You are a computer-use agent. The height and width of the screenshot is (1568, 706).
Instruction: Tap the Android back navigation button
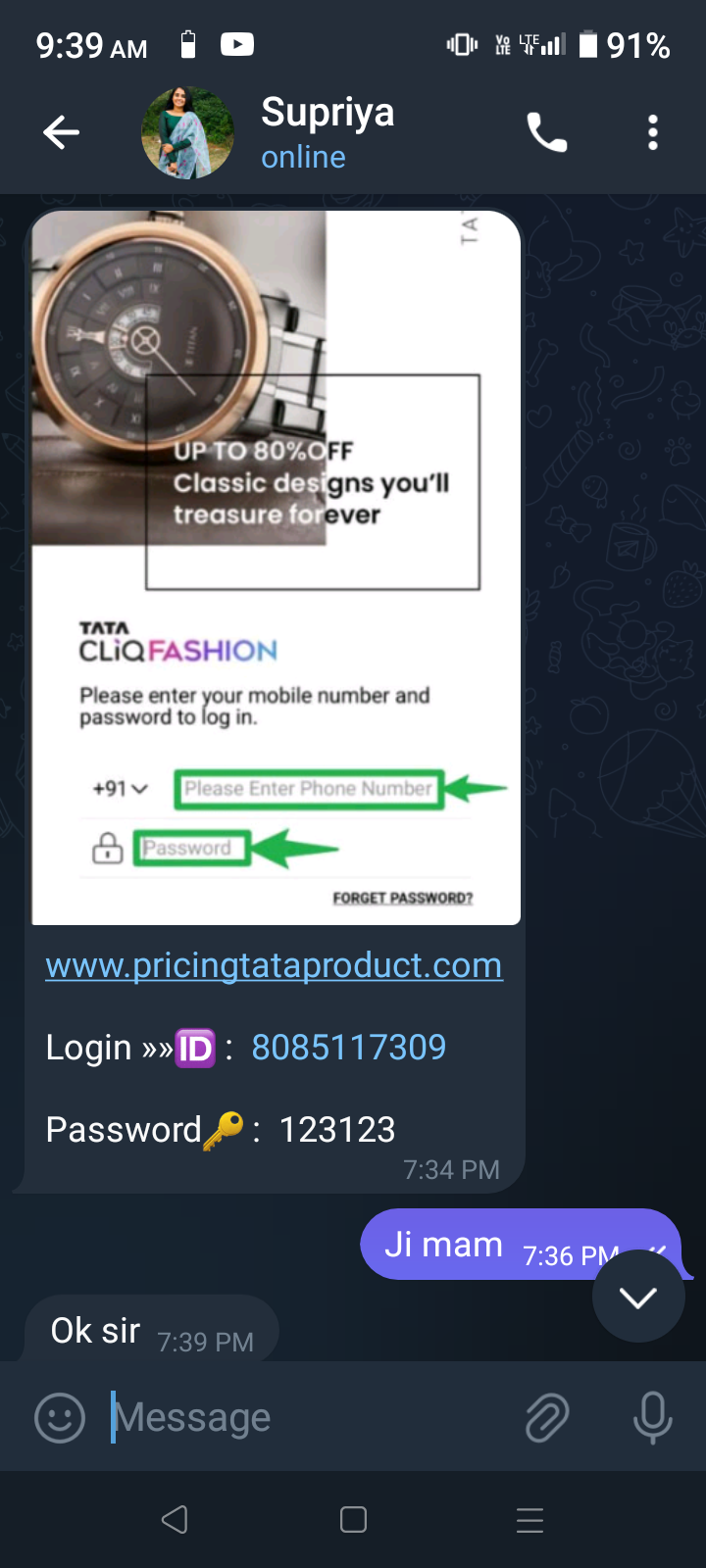175,1520
